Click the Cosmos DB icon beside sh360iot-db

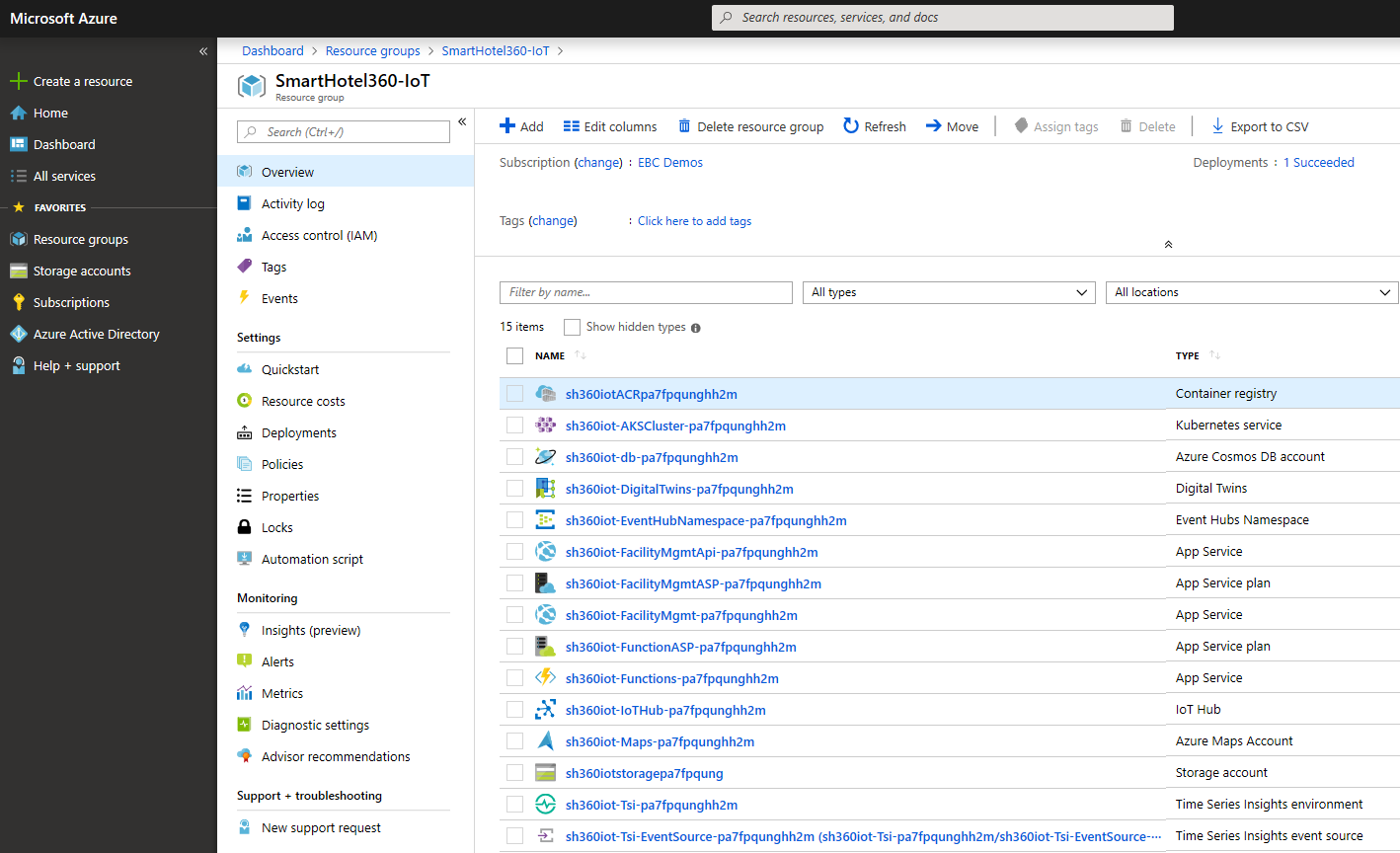coord(545,457)
